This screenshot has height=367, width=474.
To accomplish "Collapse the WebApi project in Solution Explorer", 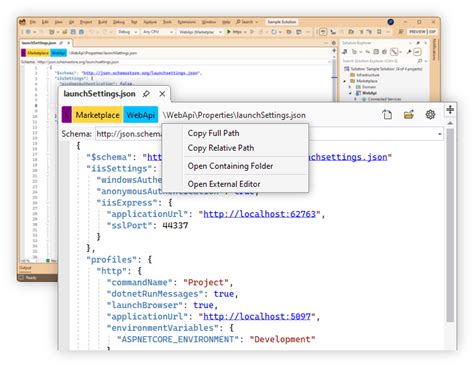I will [350, 93].
